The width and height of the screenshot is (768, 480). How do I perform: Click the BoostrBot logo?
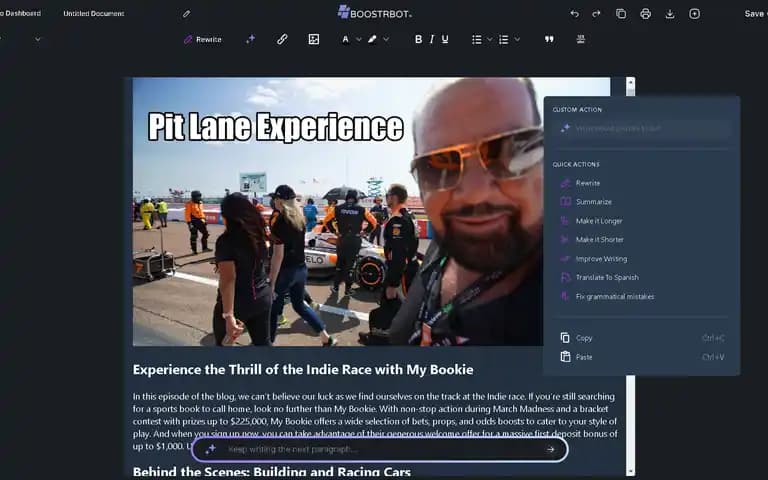click(375, 13)
